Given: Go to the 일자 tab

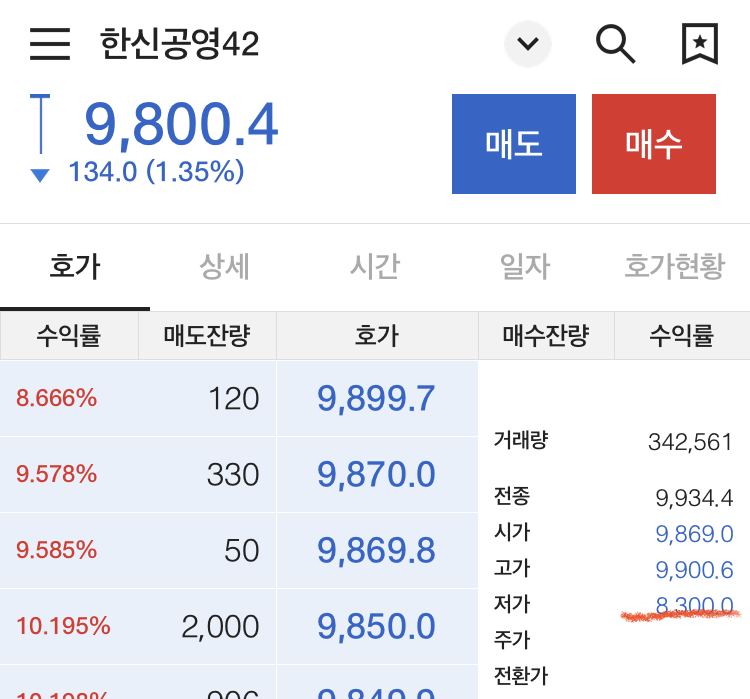Looking at the screenshot, I should [525, 267].
